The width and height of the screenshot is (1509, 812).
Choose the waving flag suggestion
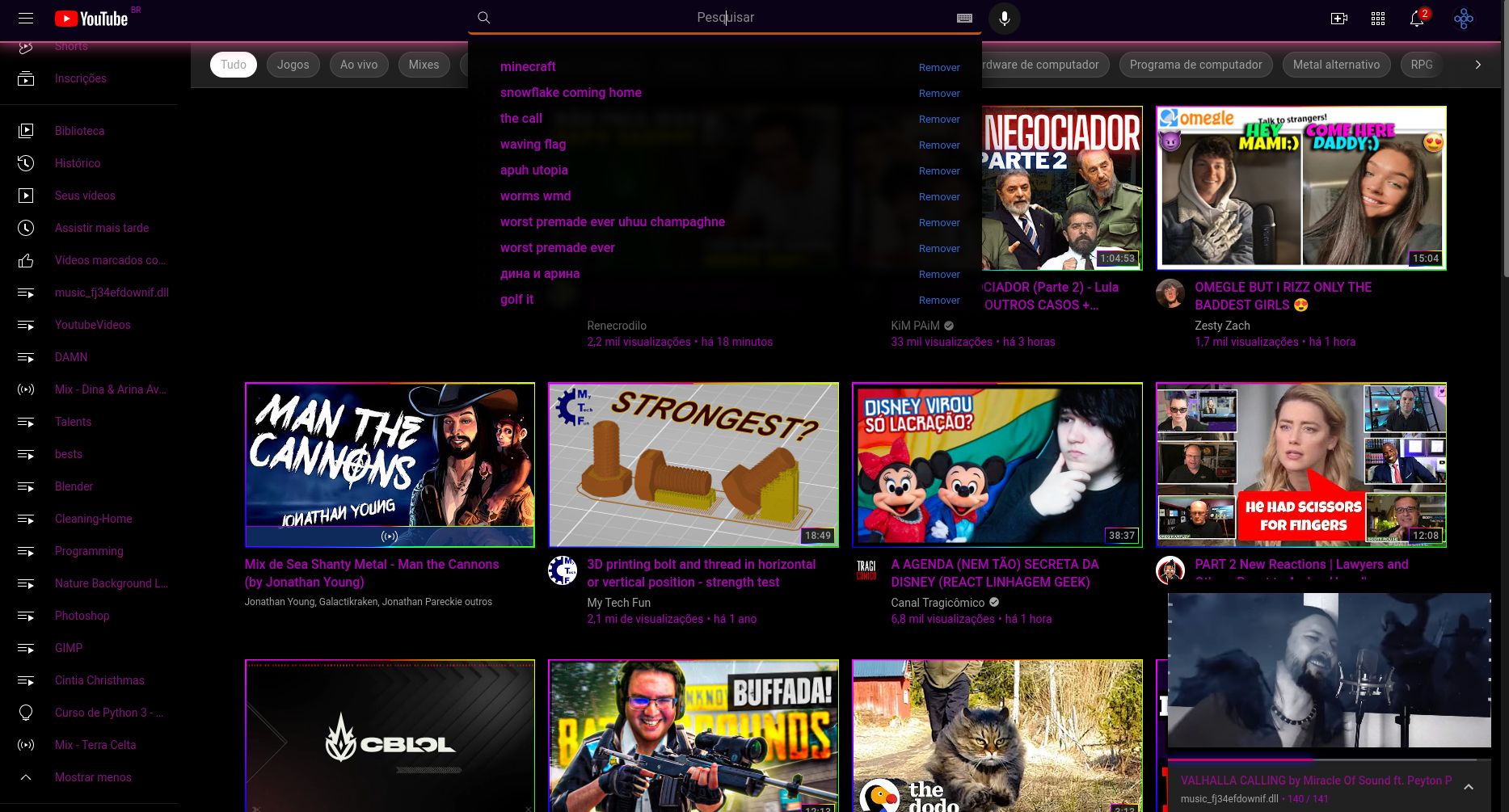533,144
